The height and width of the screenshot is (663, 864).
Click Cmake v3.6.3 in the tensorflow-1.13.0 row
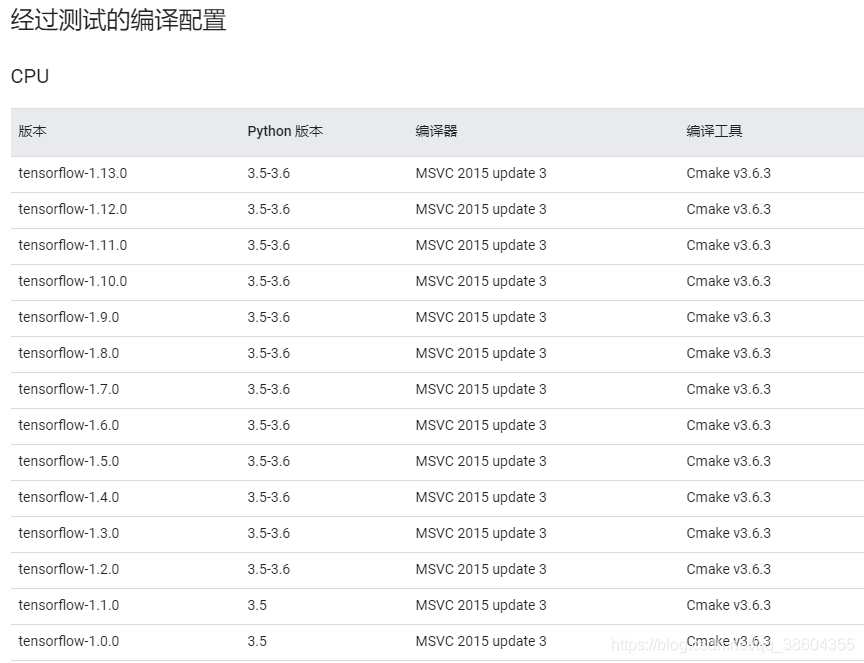728,173
